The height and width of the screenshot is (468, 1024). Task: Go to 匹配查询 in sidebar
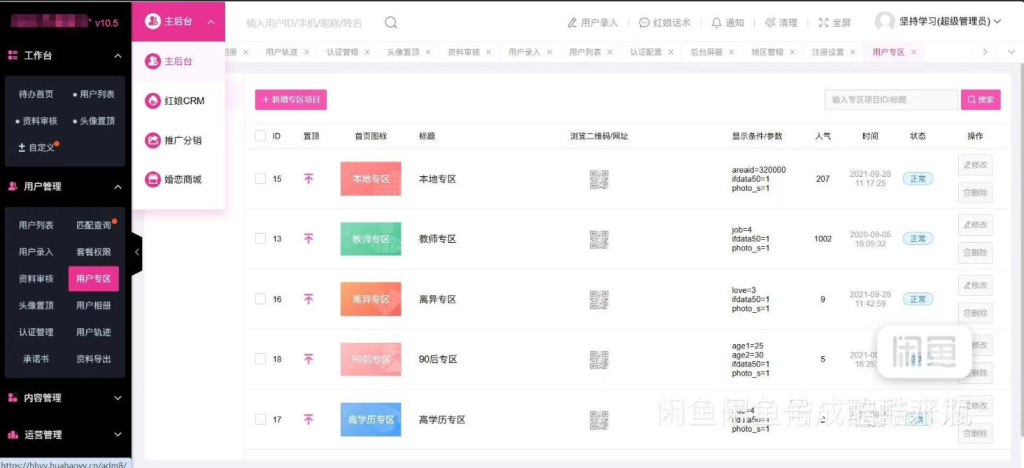pyautogui.click(x=94, y=225)
